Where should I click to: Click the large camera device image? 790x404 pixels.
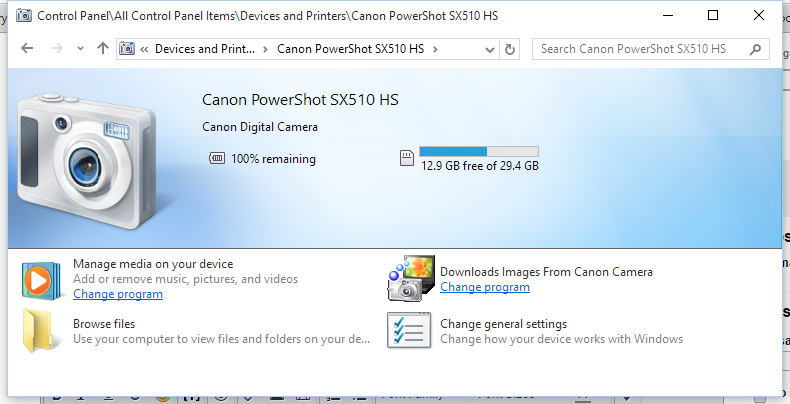[x=86, y=160]
